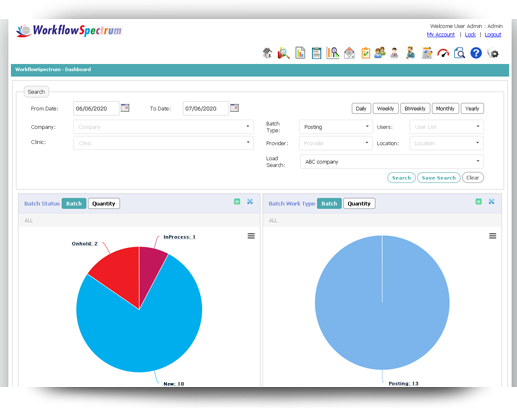The width and height of the screenshot is (517, 413).
Task: Toggle Batch view in Batch Work Type panel
Action: pos(329,204)
